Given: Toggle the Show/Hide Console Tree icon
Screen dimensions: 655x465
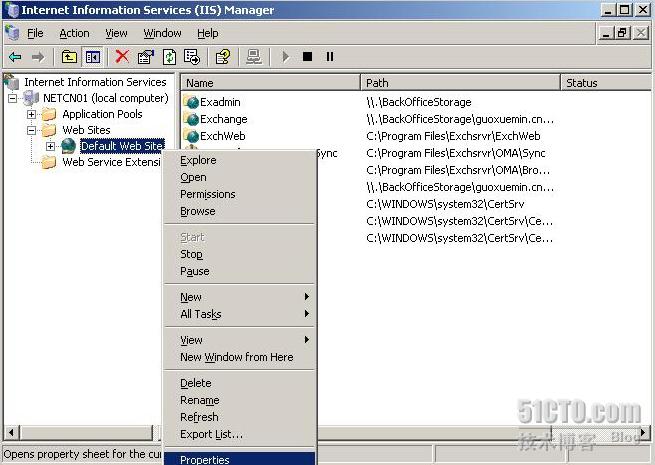Looking at the screenshot, I should click(92, 57).
